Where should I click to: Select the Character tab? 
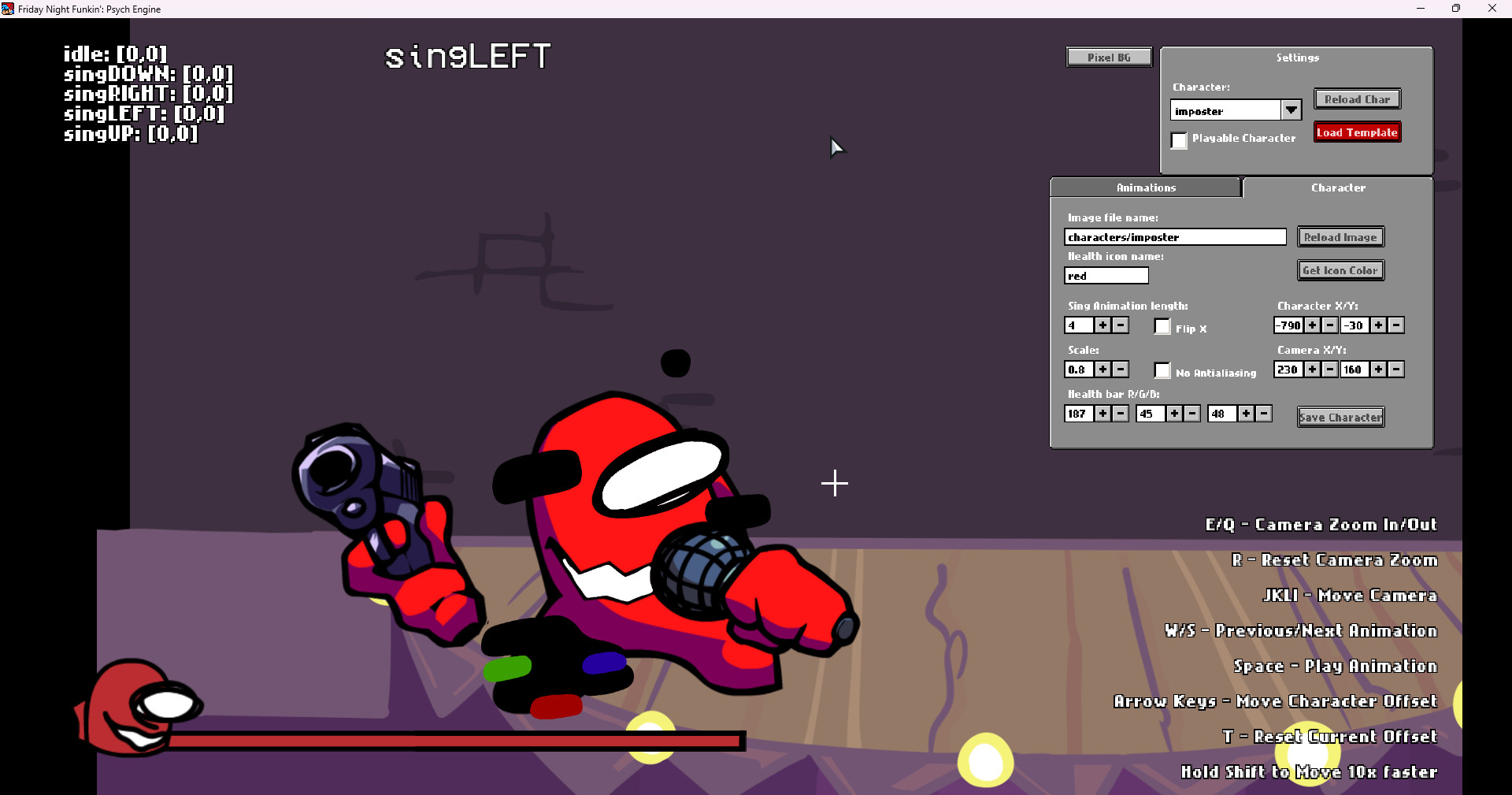[1338, 188]
